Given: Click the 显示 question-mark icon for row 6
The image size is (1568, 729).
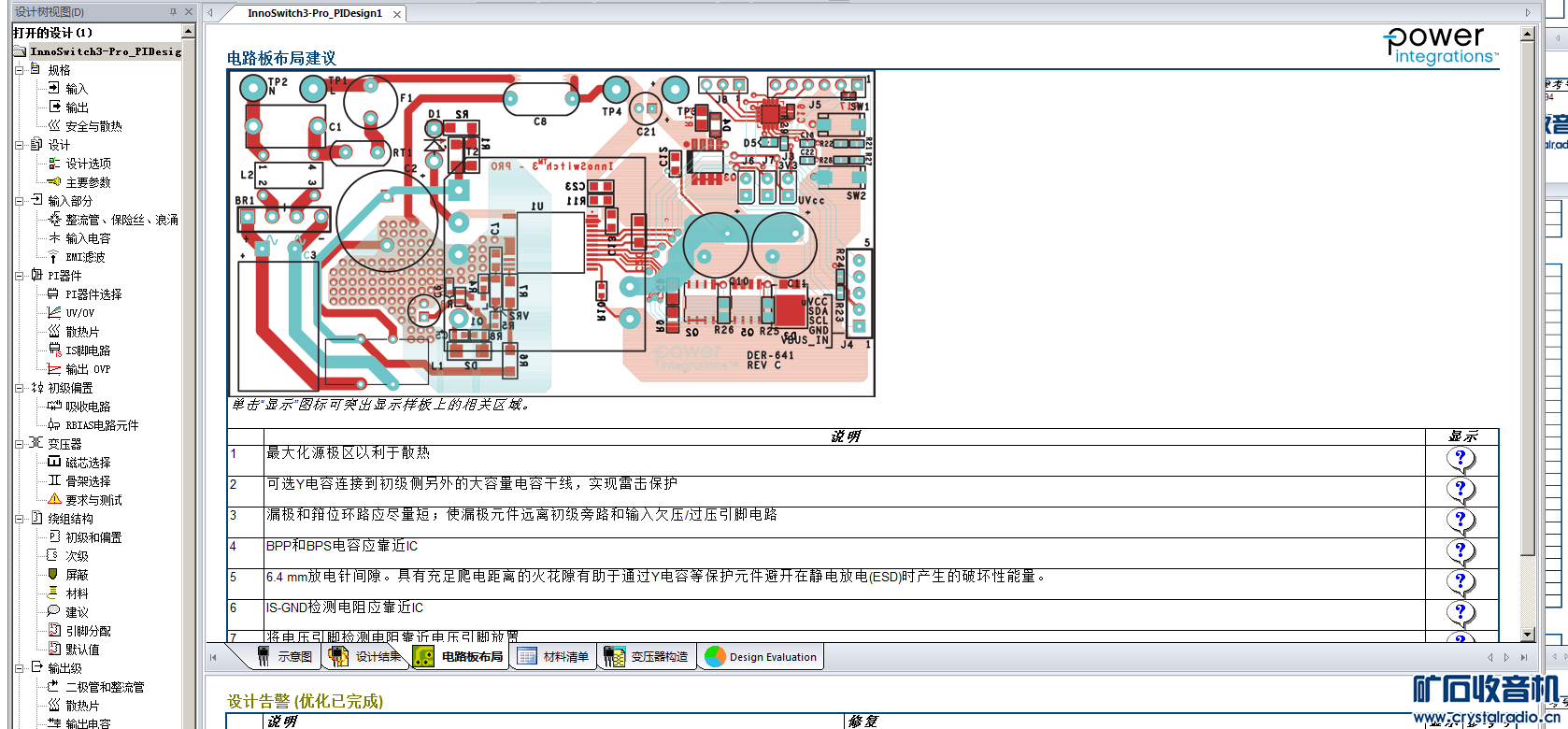Looking at the screenshot, I should pyautogui.click(x=1460, y=614).
